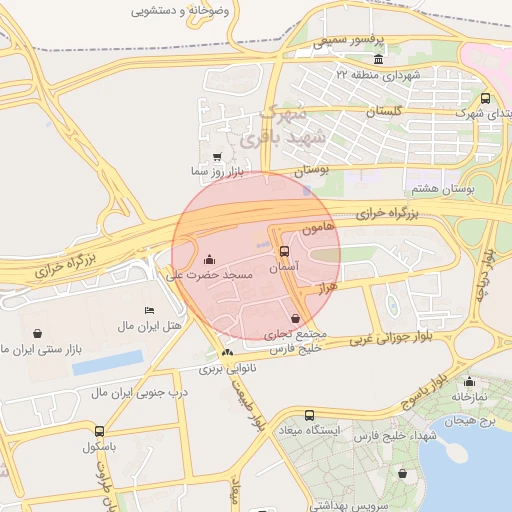Select the برج هیجان place label
This screenshot has height=512, width=512.
point(470,422)
